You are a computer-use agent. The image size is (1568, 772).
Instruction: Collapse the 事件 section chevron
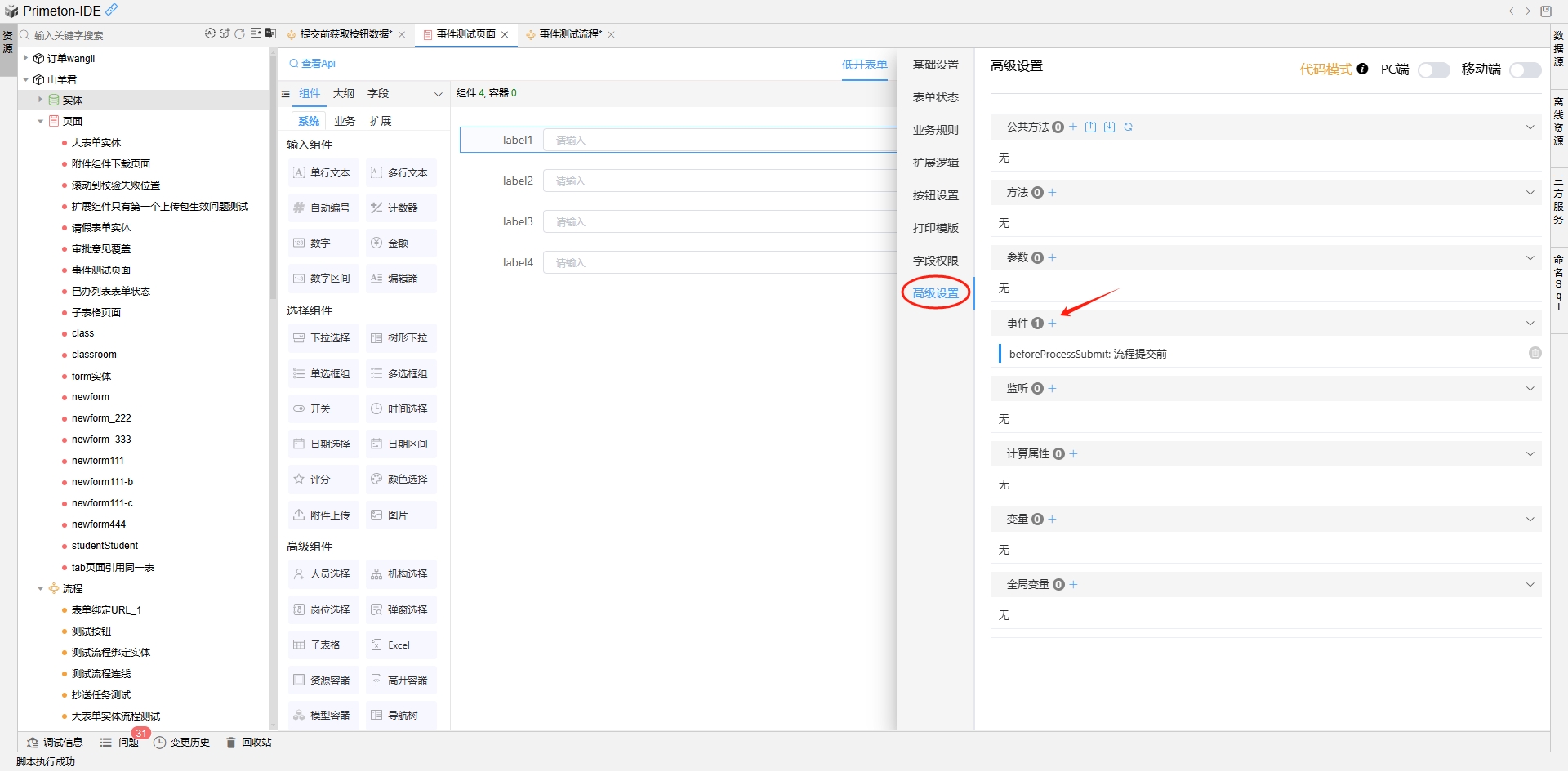point(1530,324)
